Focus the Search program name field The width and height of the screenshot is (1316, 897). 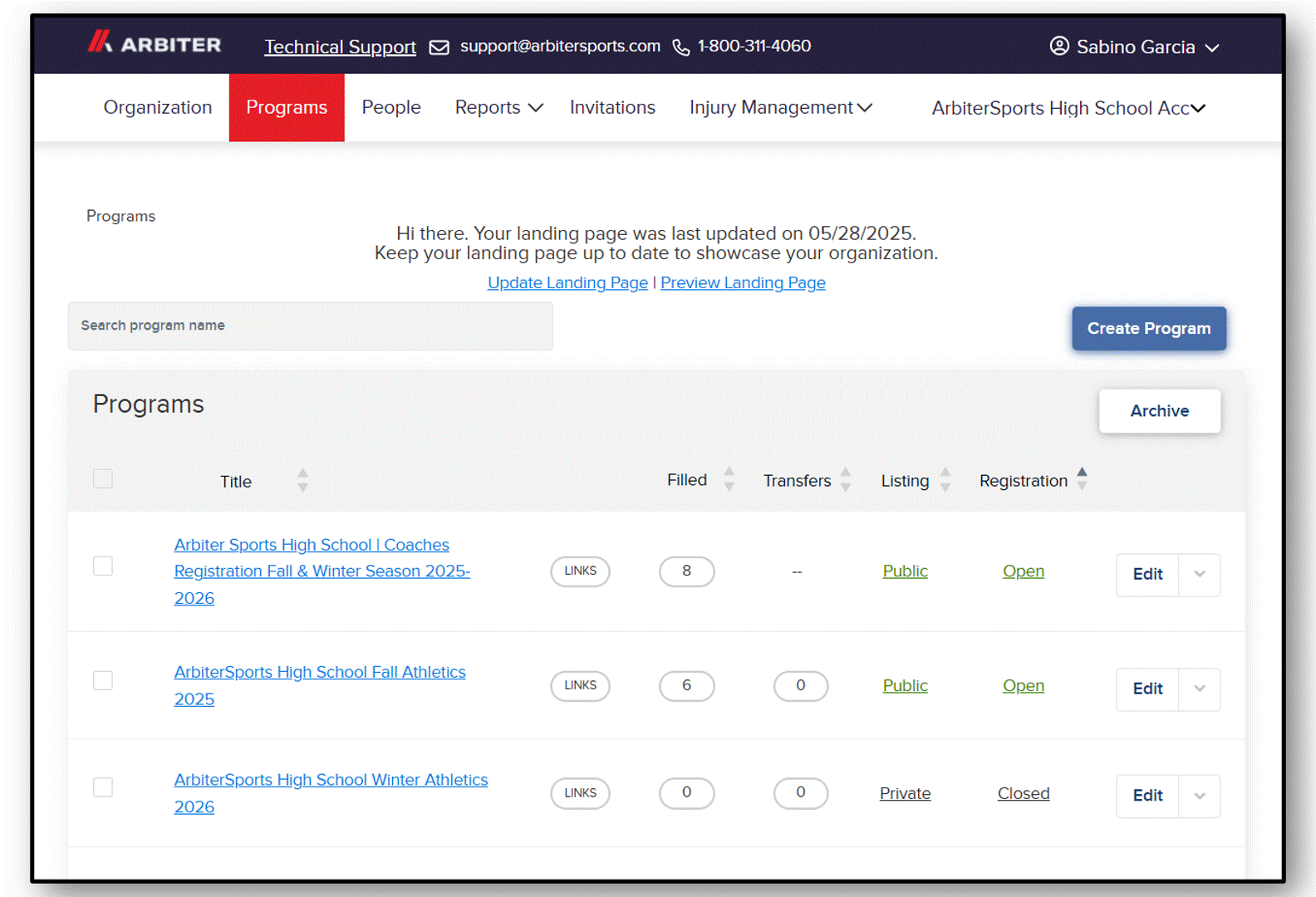[310, 326]
